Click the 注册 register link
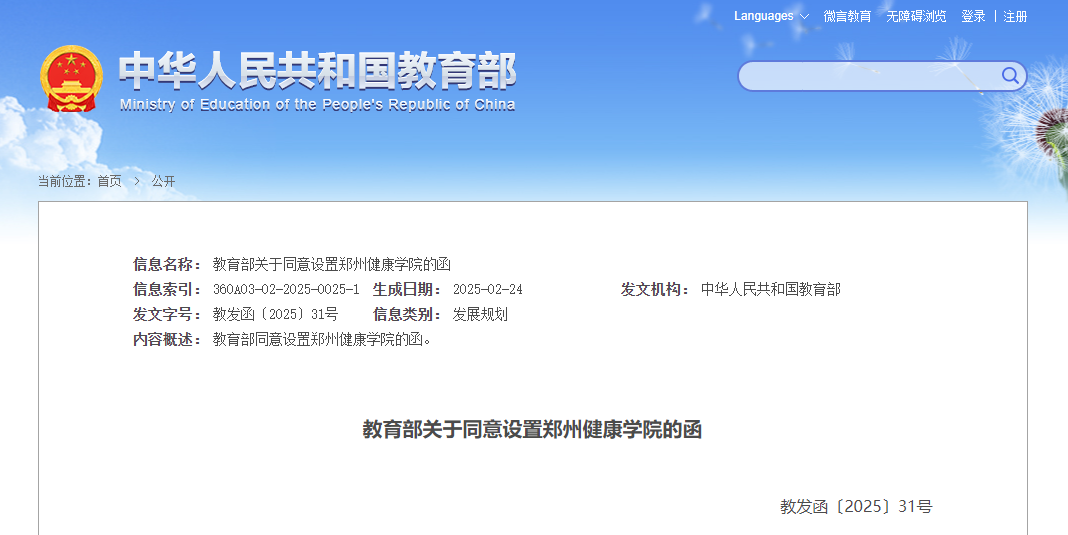1068x535 pixels. (1016, 16)
